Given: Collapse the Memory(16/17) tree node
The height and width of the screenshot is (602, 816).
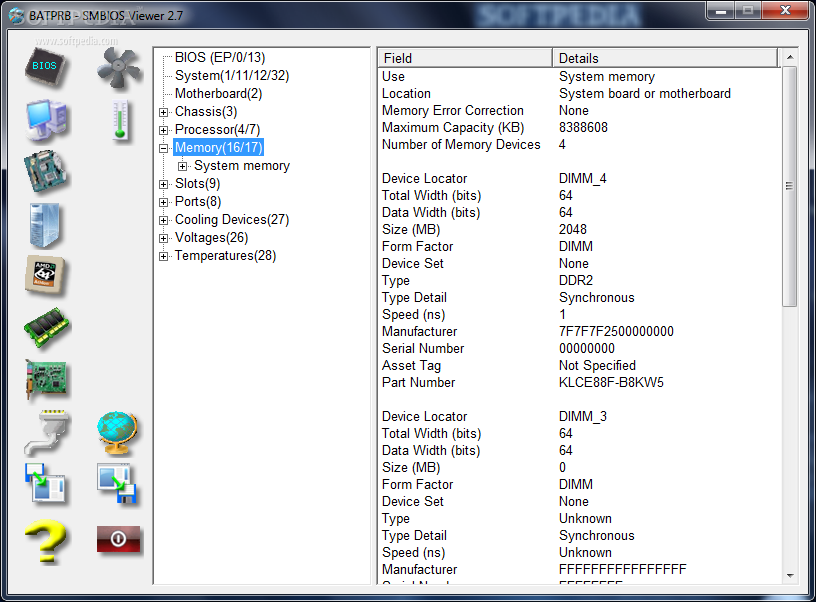Looking at the screenshot, I should tap(163, 148).
